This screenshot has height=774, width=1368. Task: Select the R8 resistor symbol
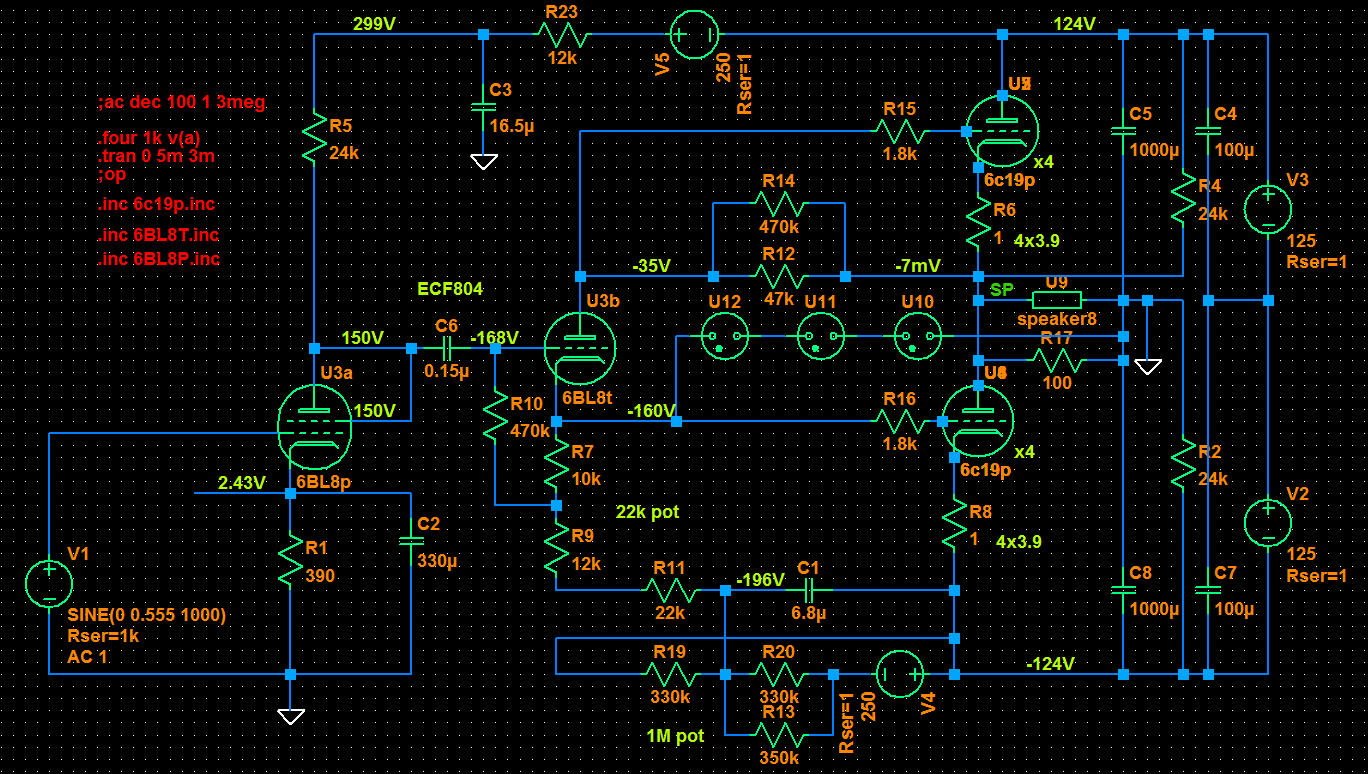pos(955,522)
